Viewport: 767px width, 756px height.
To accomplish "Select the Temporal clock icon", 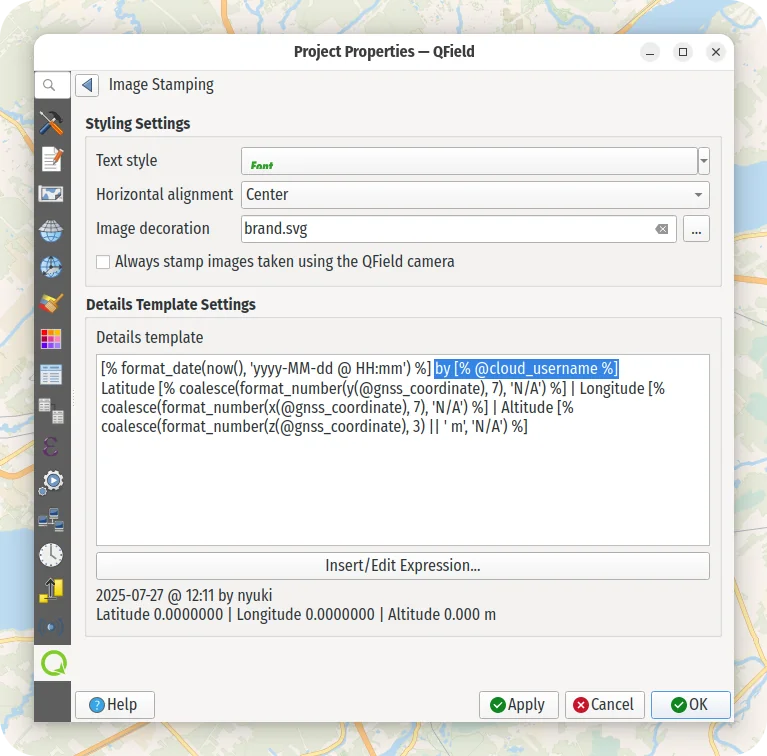I will click(x=51, y=554).
